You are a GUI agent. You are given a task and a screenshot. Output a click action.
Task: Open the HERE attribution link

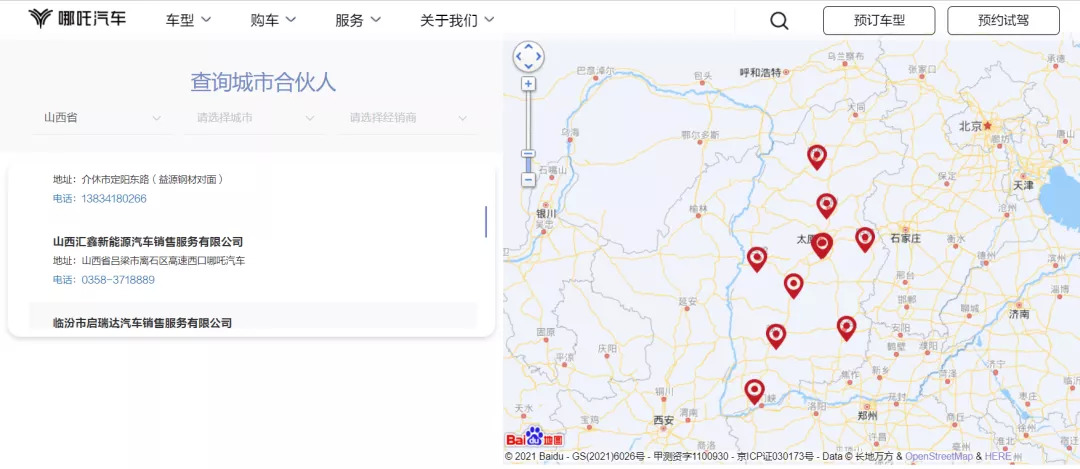tap(998, 457)
